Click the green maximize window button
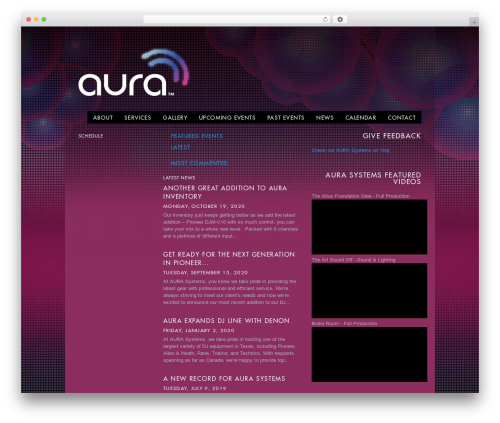The image size is (500, 423). coord(44,19)
